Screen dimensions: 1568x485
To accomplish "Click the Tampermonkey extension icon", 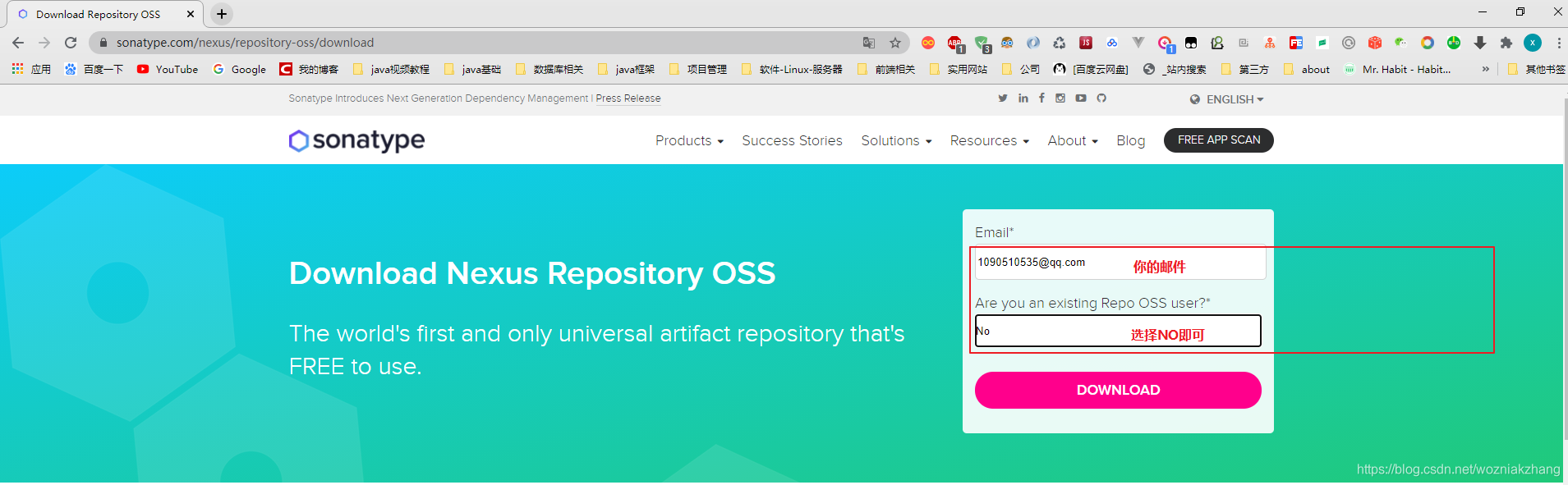I will (x=1191, y=43).
